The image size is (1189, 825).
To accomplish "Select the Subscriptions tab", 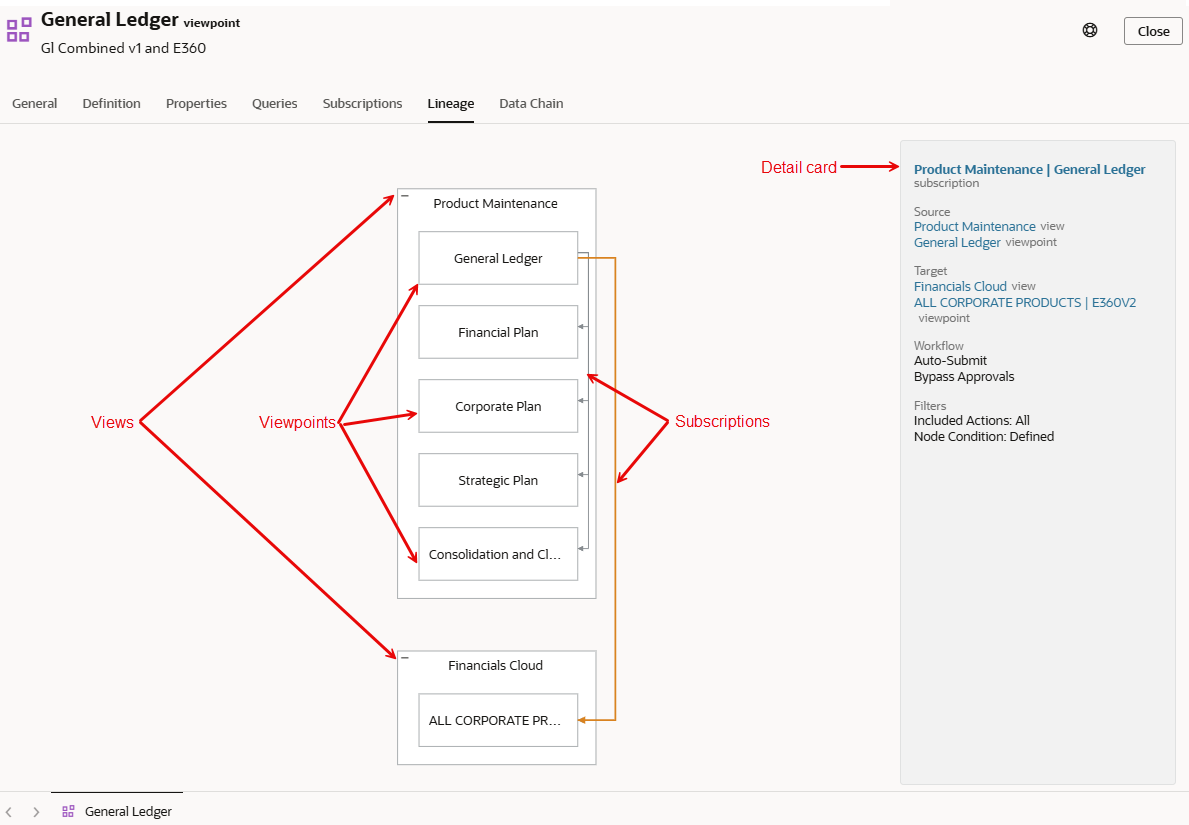I will coord(362,103).
